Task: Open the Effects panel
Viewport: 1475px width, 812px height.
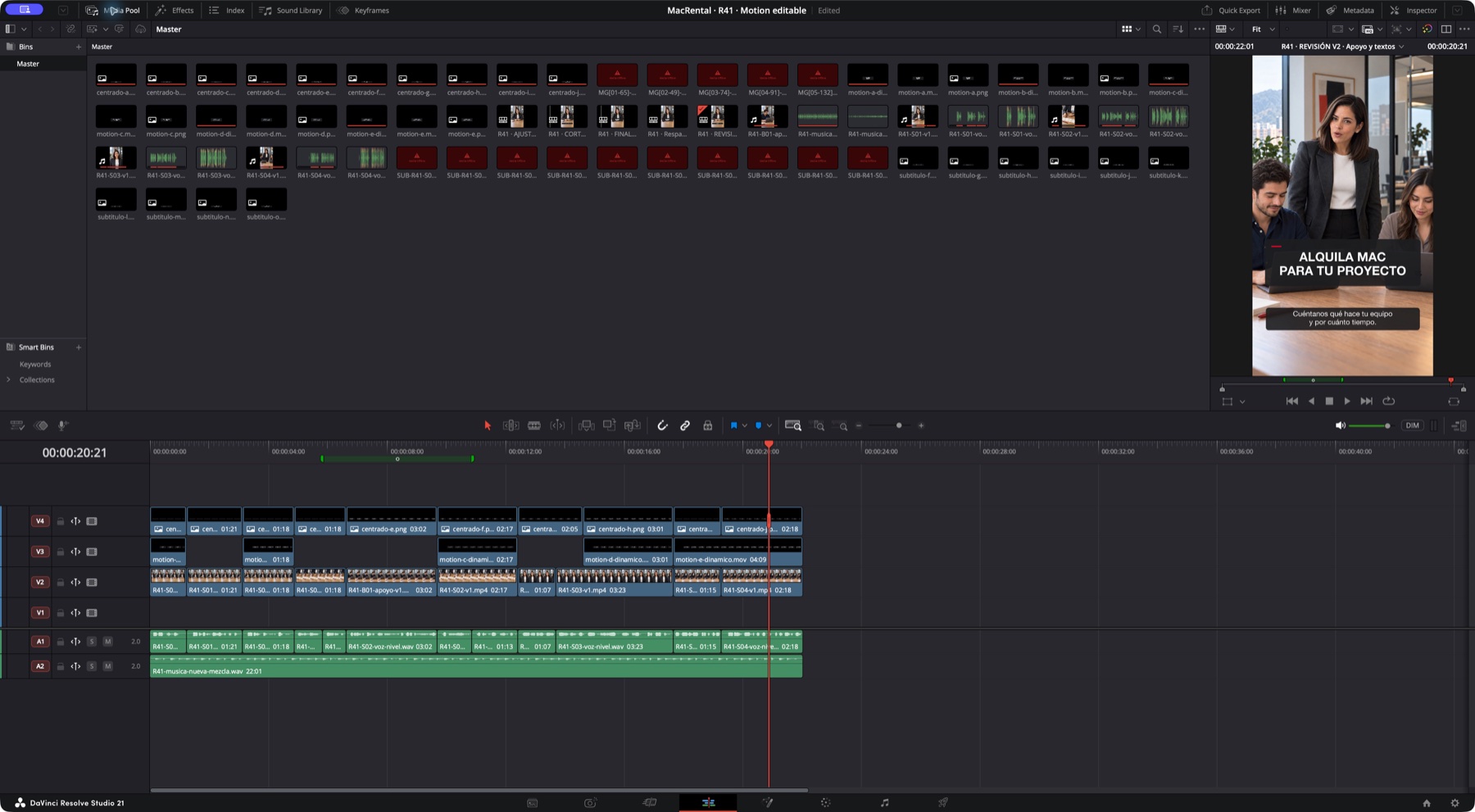Action: [175, 11]
